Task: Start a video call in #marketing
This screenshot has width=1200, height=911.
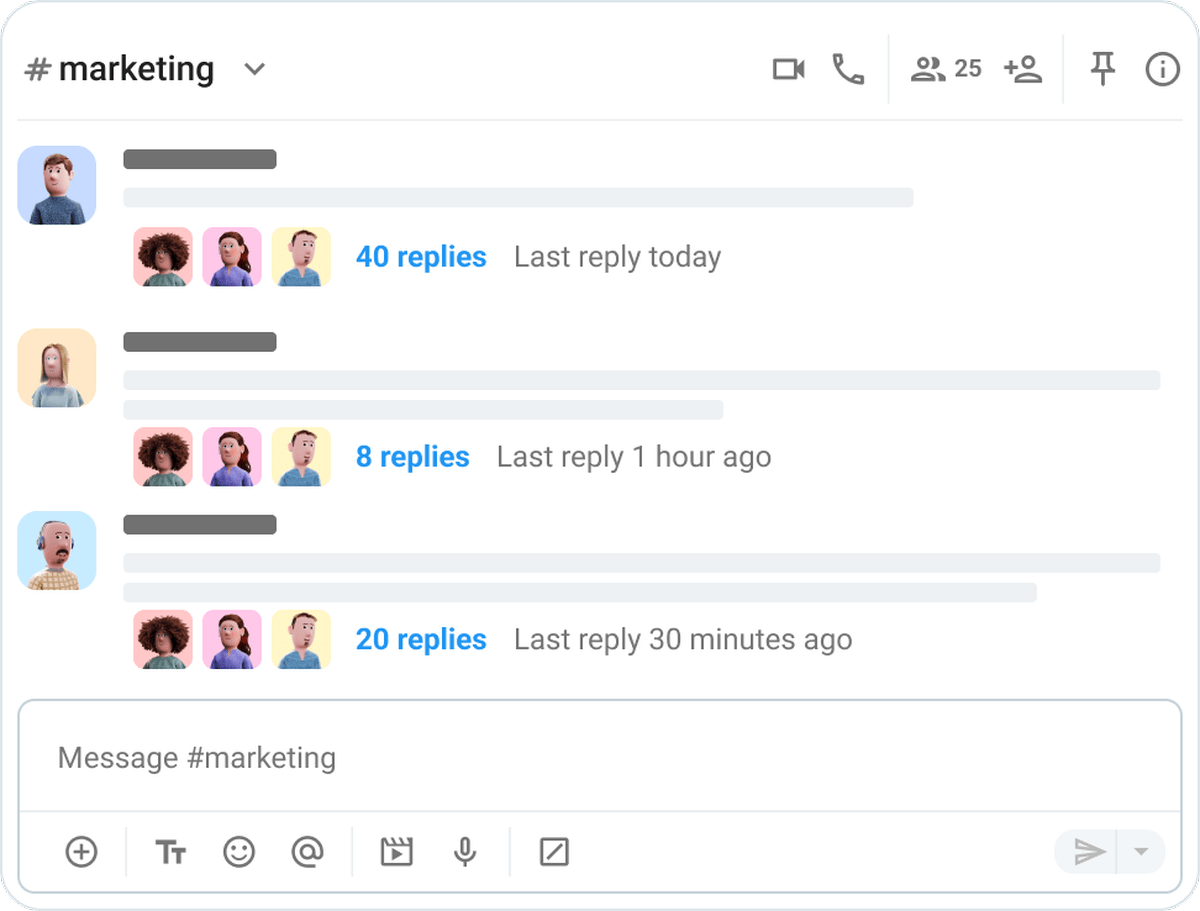Action: pos(788,69)
